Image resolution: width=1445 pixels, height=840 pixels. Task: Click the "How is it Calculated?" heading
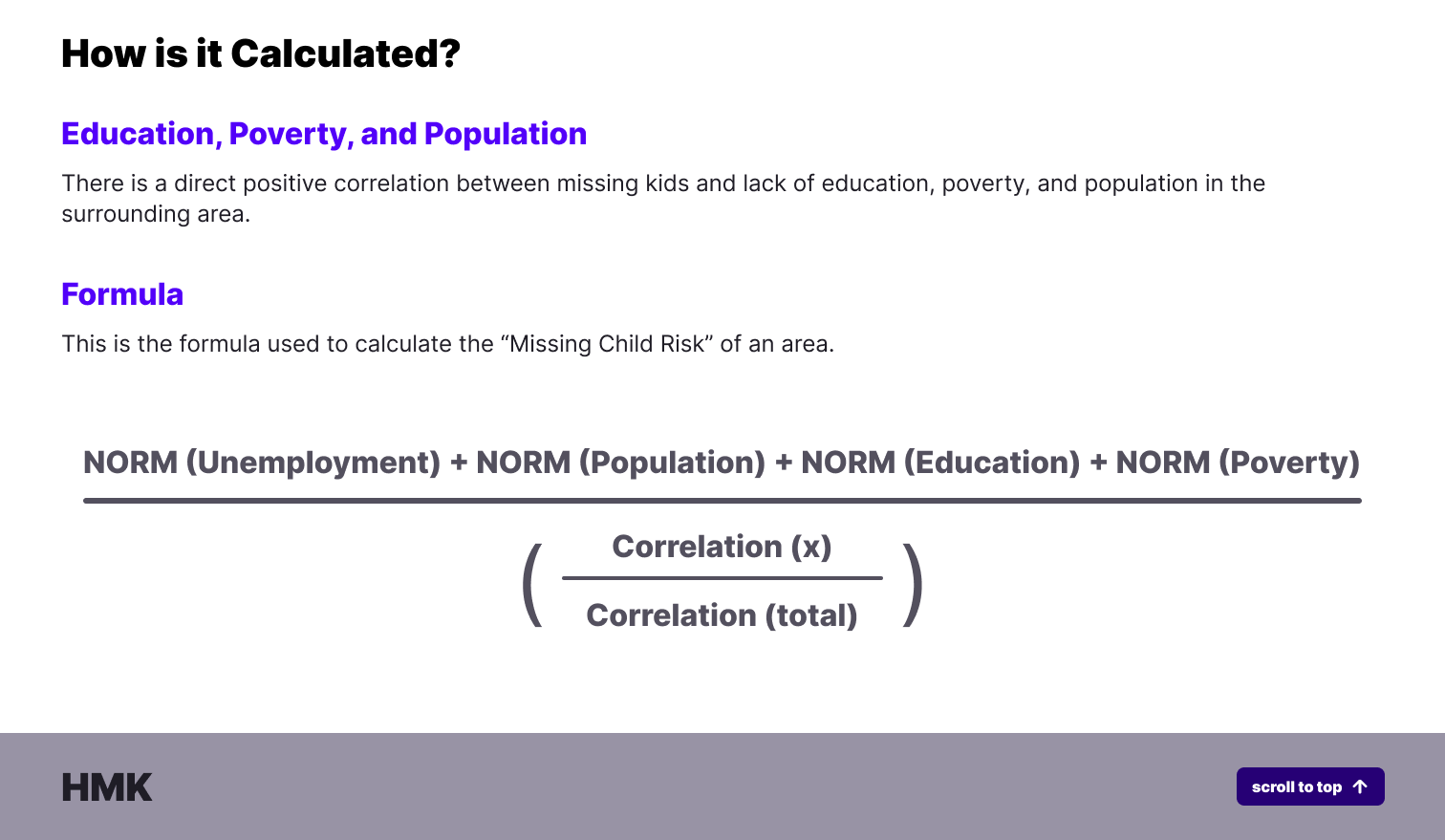point(261,54)
